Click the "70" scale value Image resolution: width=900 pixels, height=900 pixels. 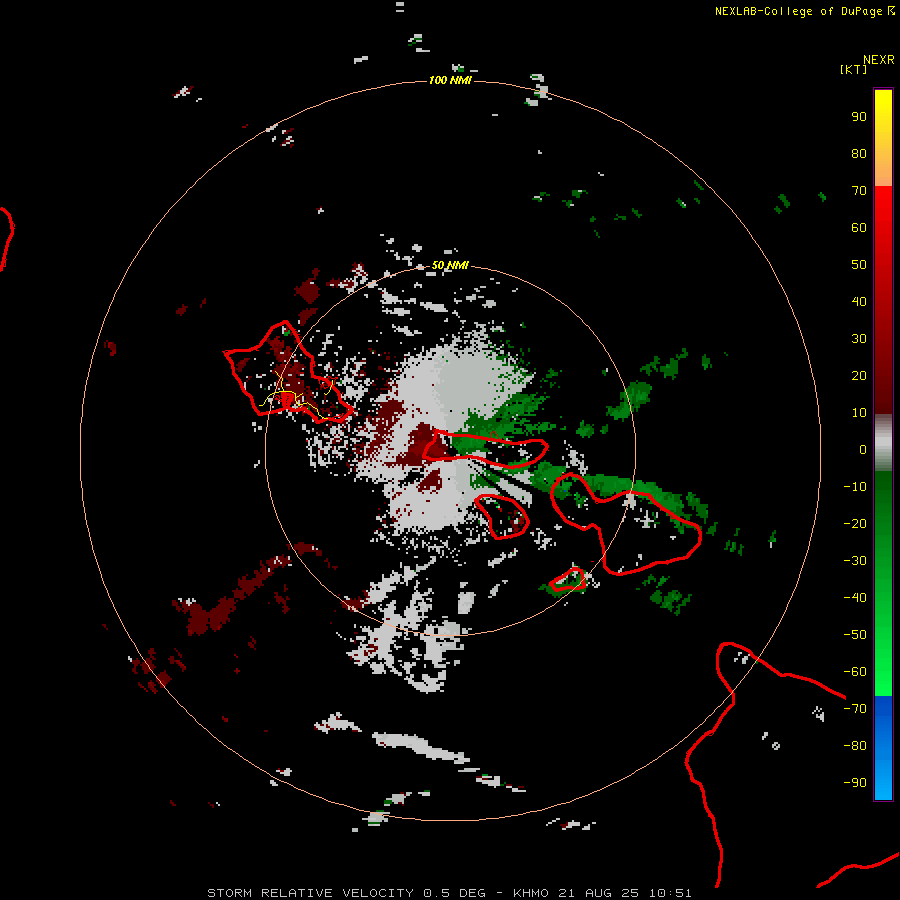pyautogui.click(x=859, y=191)
